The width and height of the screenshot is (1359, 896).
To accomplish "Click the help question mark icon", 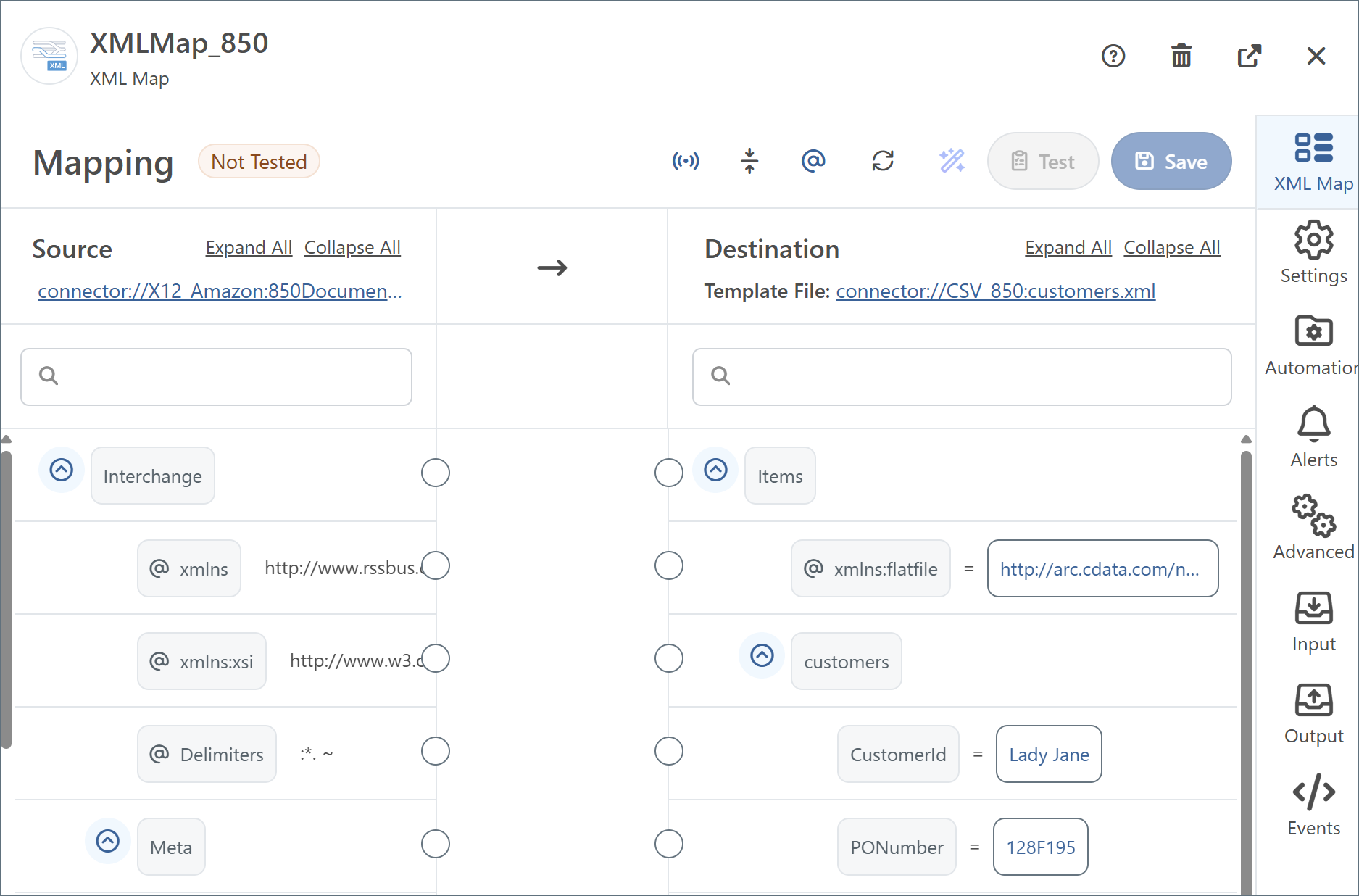I will click(x=1113, y=56).
